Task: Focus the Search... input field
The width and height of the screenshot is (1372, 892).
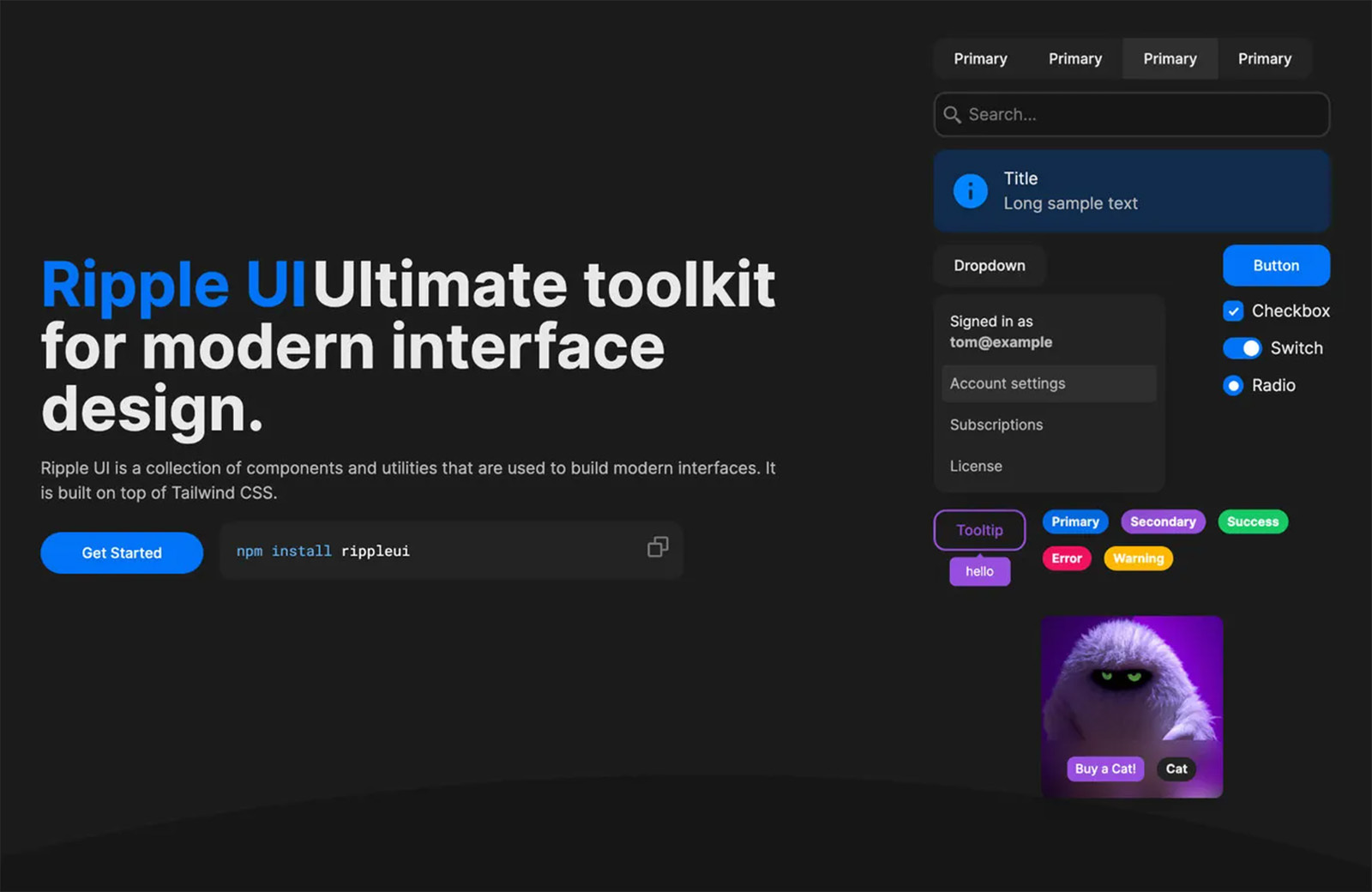Action: pyautogui.click(x=1132, y=115)
